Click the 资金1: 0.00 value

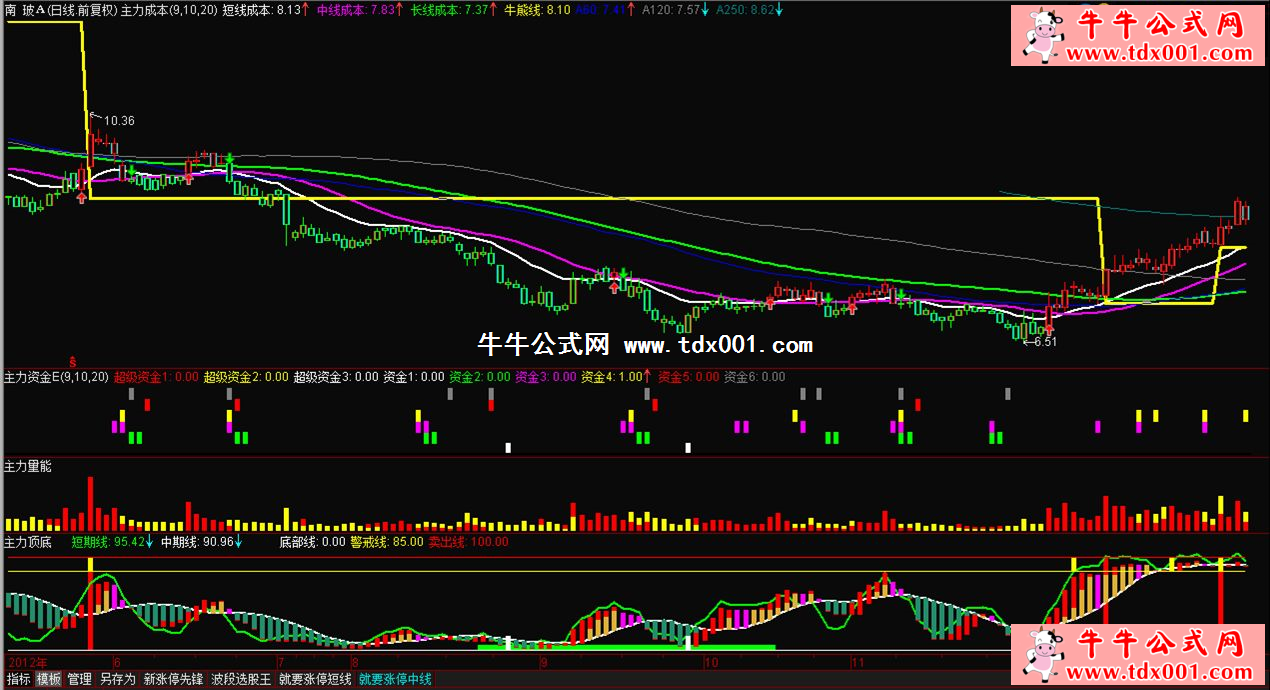coord(414,377)
